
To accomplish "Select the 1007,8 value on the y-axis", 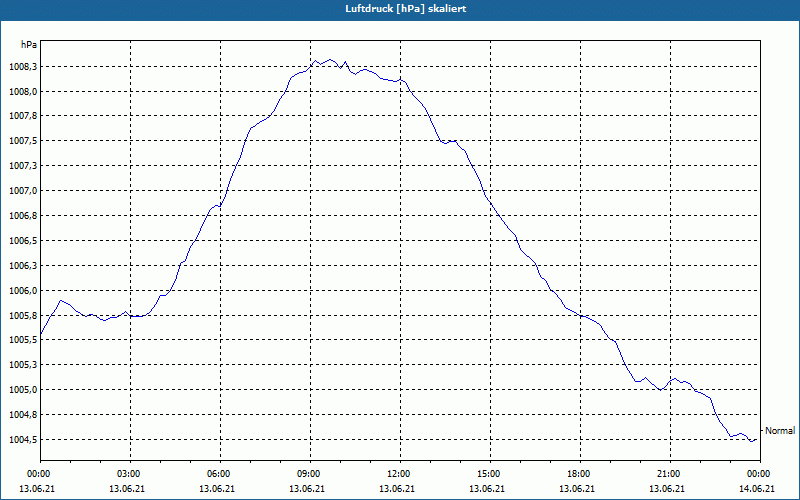I will [23, 116].
